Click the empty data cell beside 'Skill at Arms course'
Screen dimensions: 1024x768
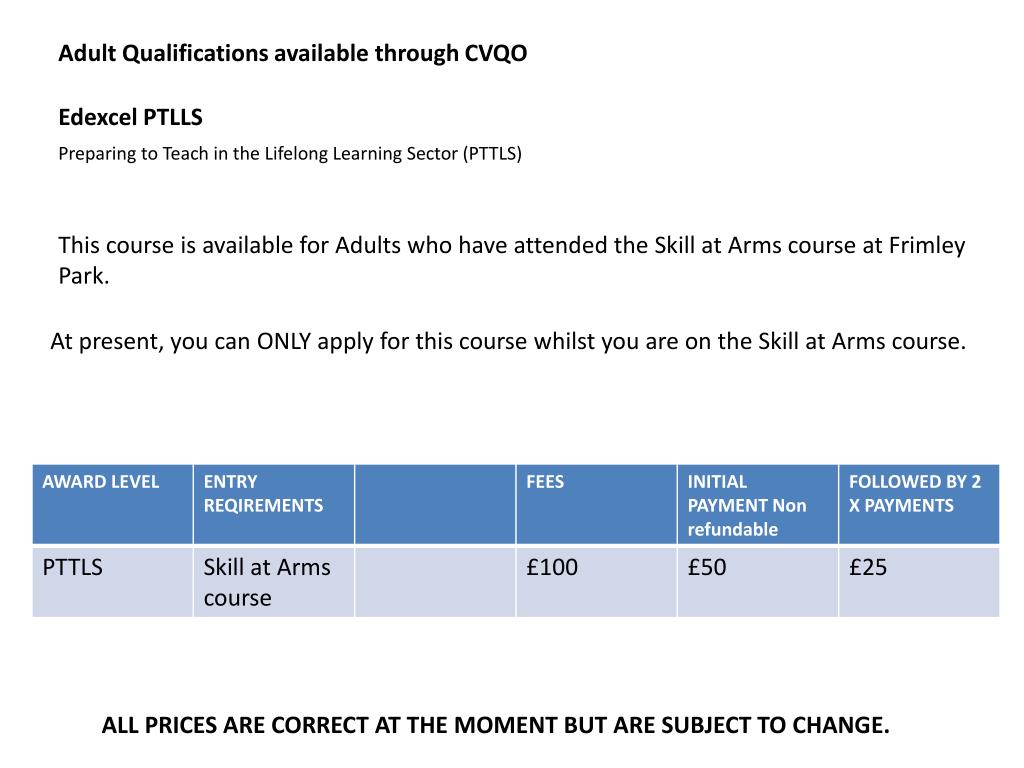(x=435, y=582)
